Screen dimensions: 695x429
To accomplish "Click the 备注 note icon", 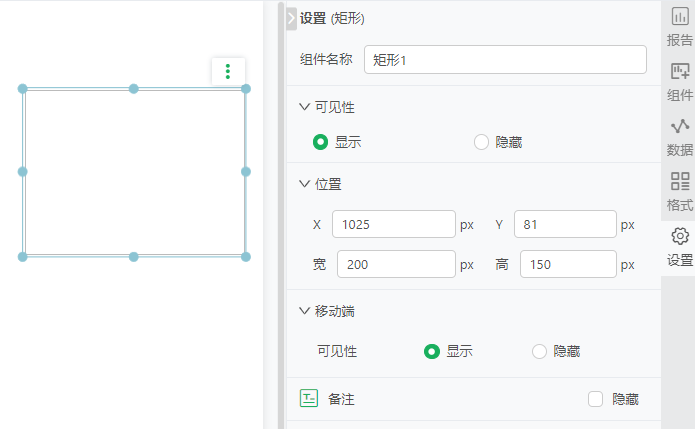I will click(x=309, y=399).
